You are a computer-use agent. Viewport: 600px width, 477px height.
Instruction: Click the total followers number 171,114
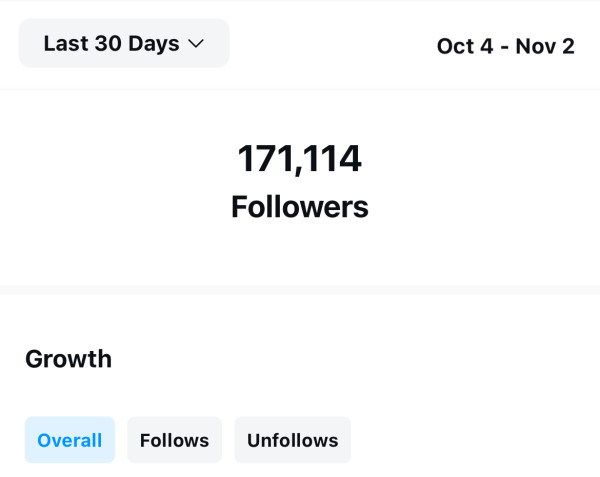click(x=299, y=158)
